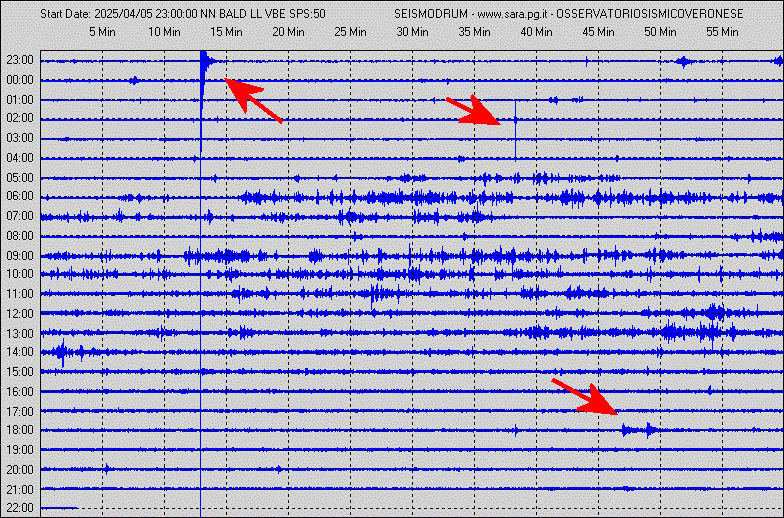Click the 22:00 hour row label
This screenshot has height=518, width=784.
point(20,508)
